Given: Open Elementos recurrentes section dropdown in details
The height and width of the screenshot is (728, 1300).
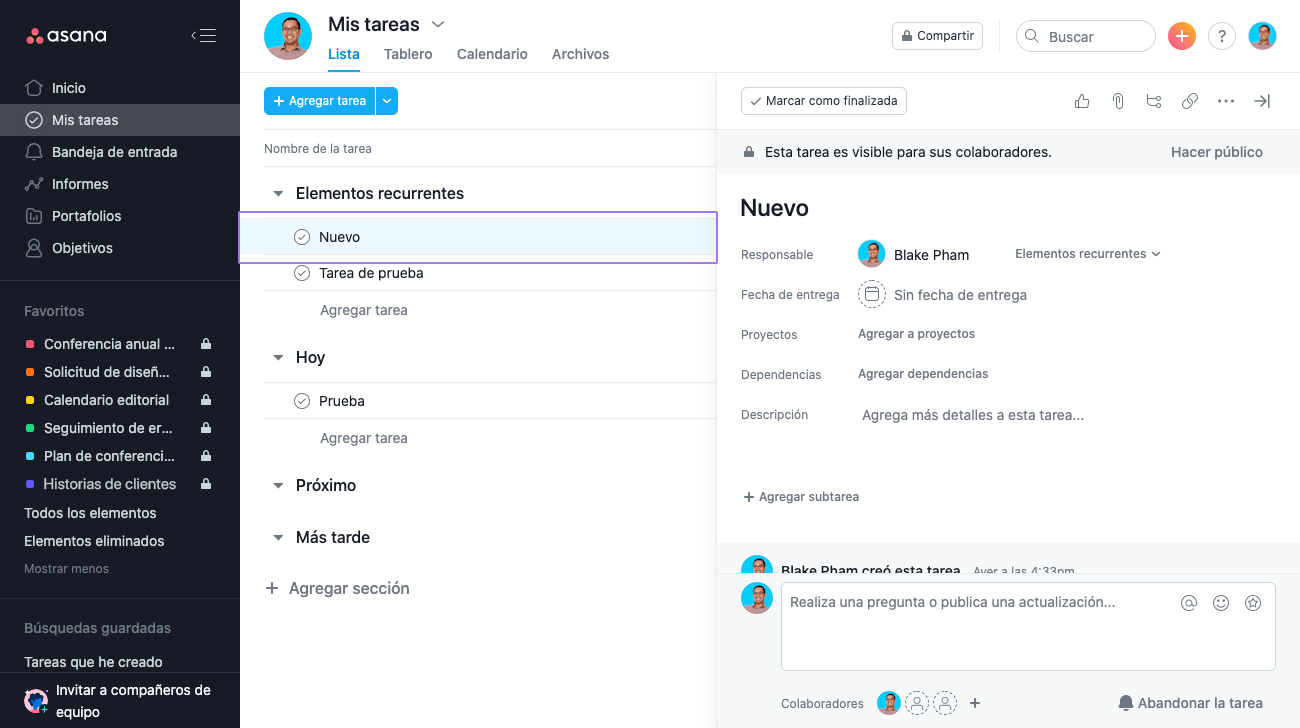Looking at the screenshot, I should pos(1088,254).
